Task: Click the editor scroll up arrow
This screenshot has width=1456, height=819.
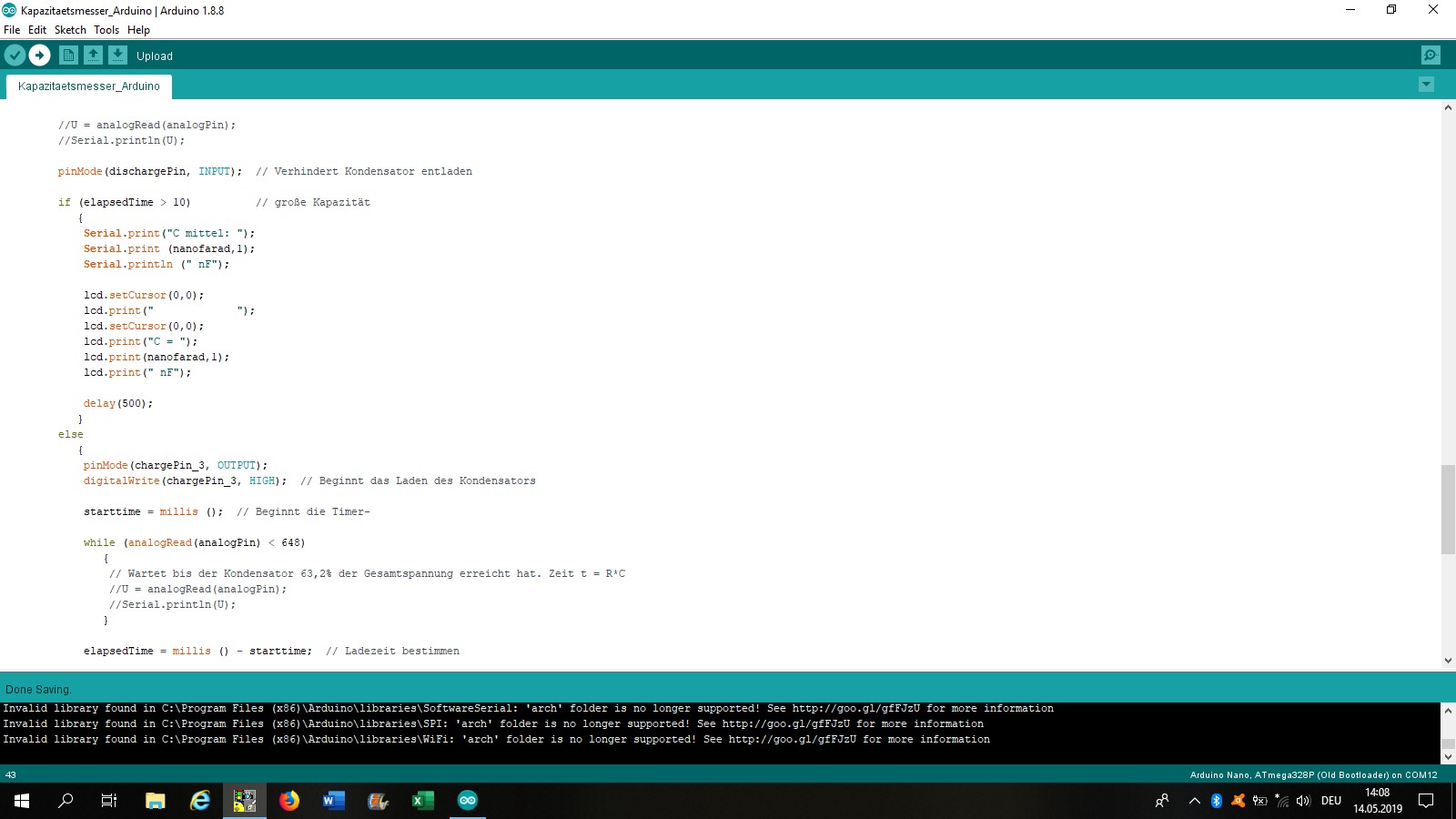Action: 1448,107
